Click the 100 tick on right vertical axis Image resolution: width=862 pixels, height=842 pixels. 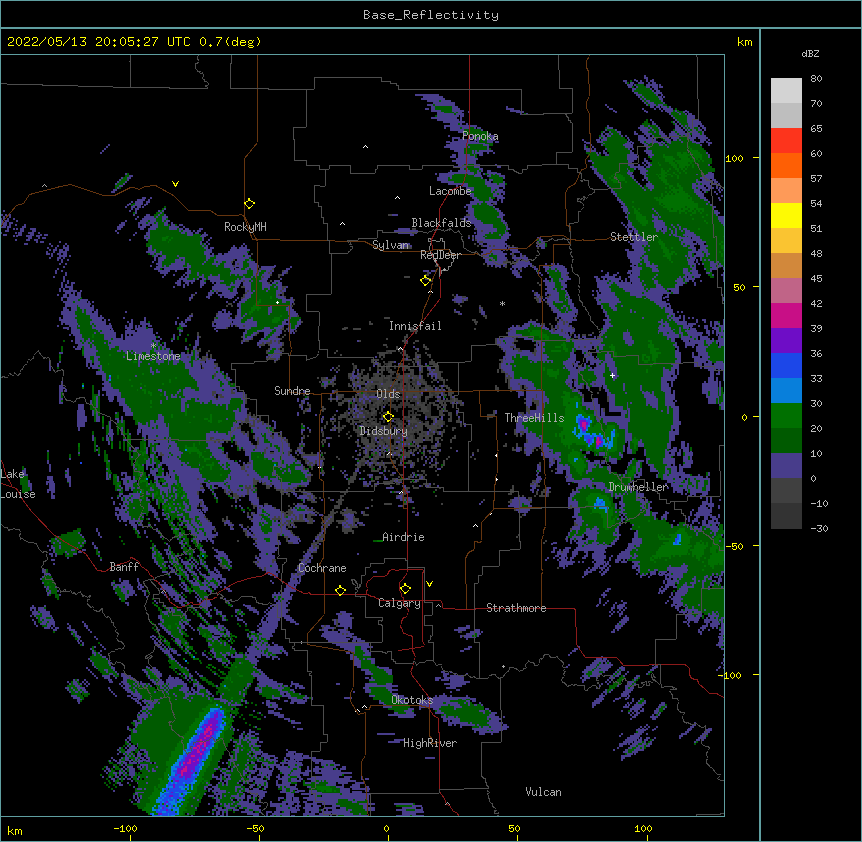[734, 158]
